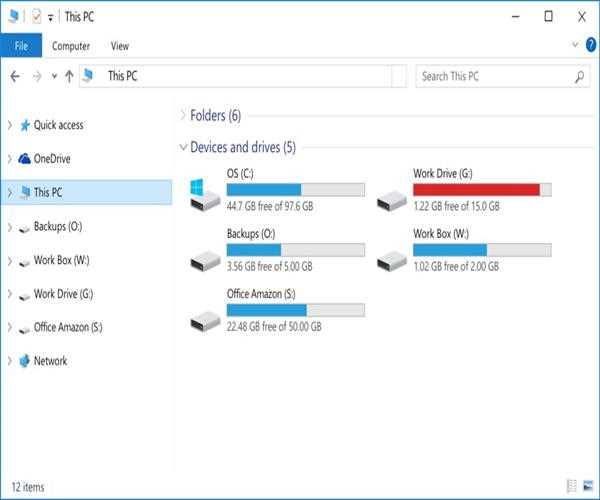This screenshot has height=500, width=600.
Task: Open the File menu tab
Action: tap(21, 46)
